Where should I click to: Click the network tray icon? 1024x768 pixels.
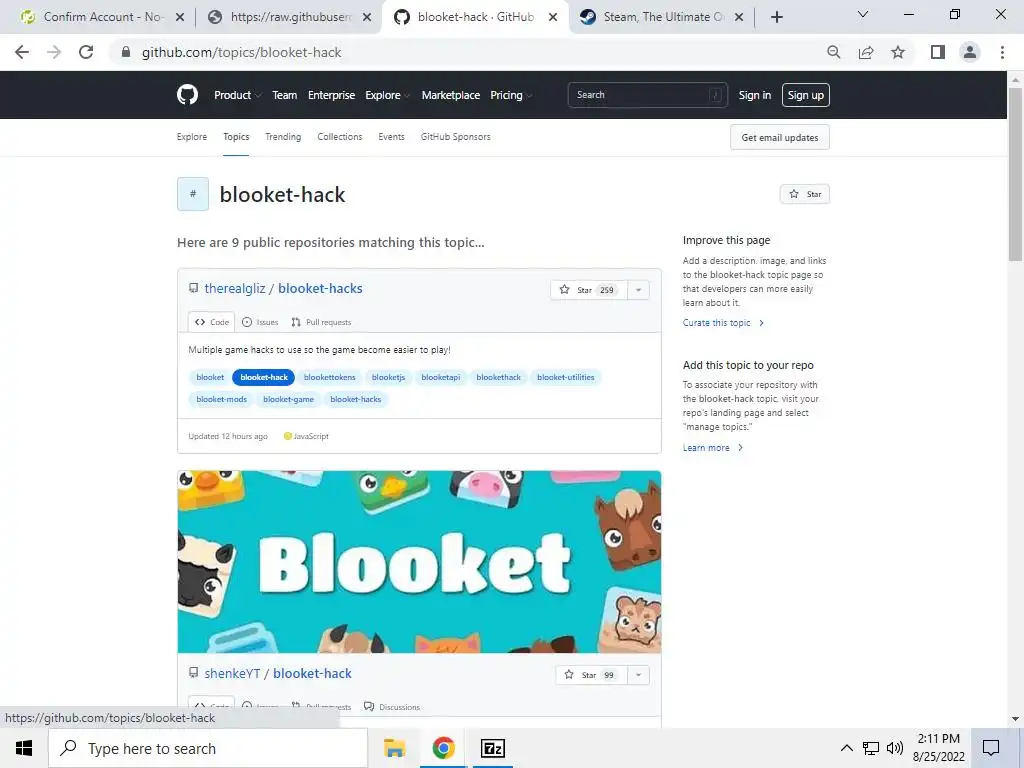point(871,748)
